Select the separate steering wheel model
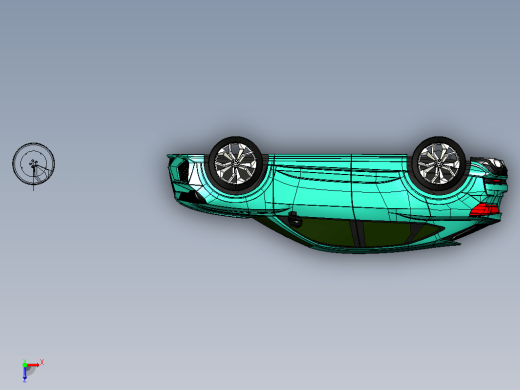 (x=34, y=164)
